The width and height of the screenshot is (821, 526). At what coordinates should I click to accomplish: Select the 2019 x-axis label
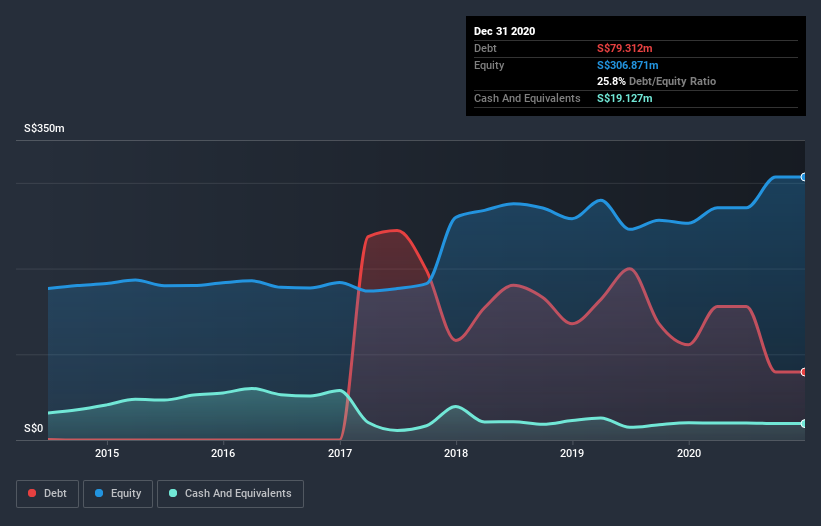tap(572, 453)
